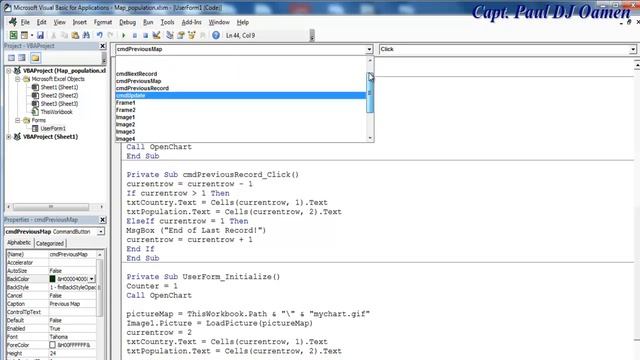This screenshot has height=360, width=640.
Task: Open the Help menu
Action: coord(243,22)
